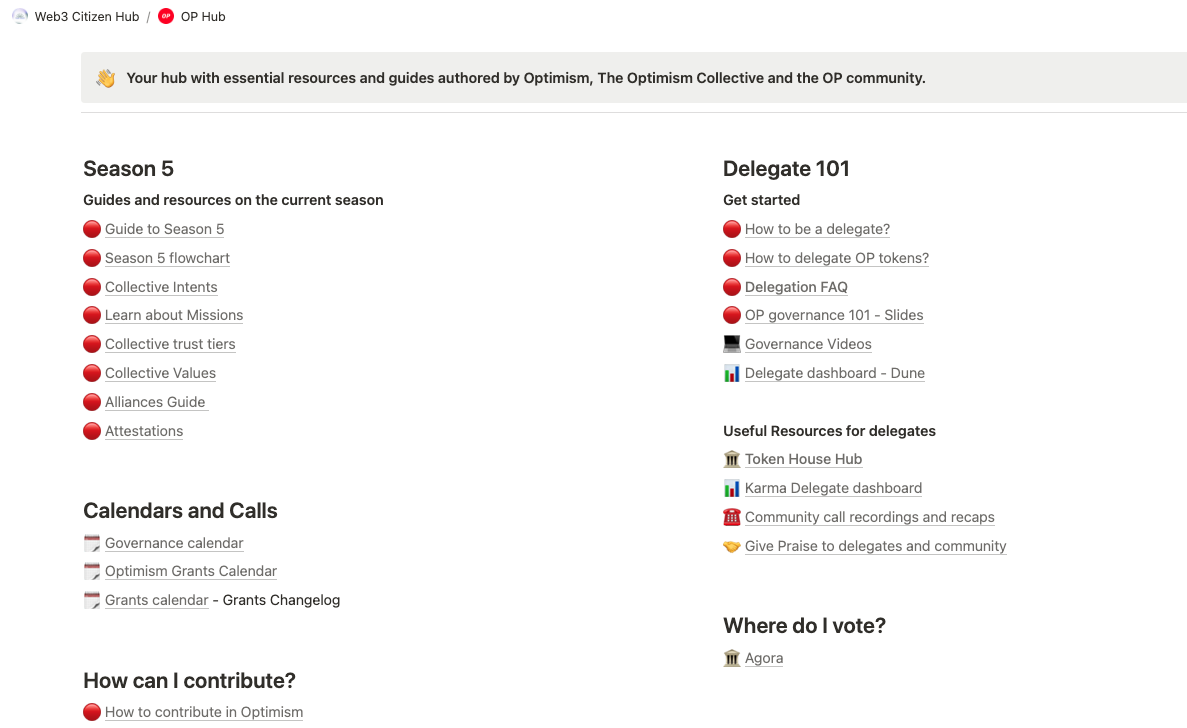The image size is (1187, 728).
Task: Click the chart icon beside Delegate dashboard - Dune
Action: [x=732, y=373]
